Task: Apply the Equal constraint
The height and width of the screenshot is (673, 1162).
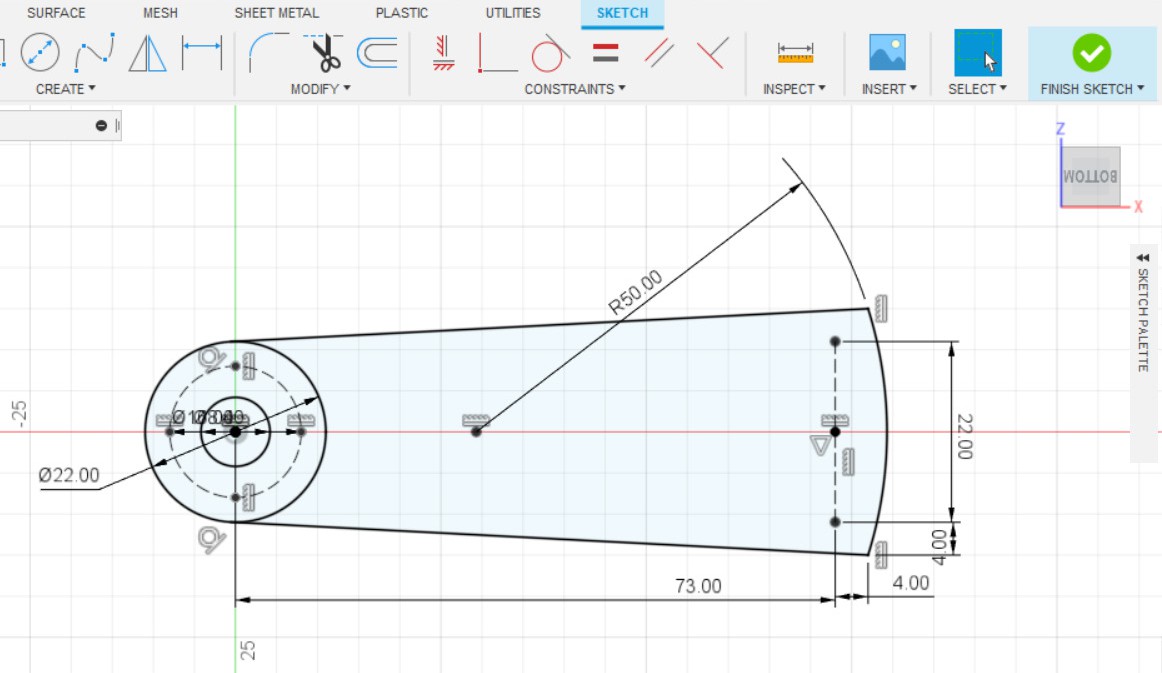Action: 605,52
